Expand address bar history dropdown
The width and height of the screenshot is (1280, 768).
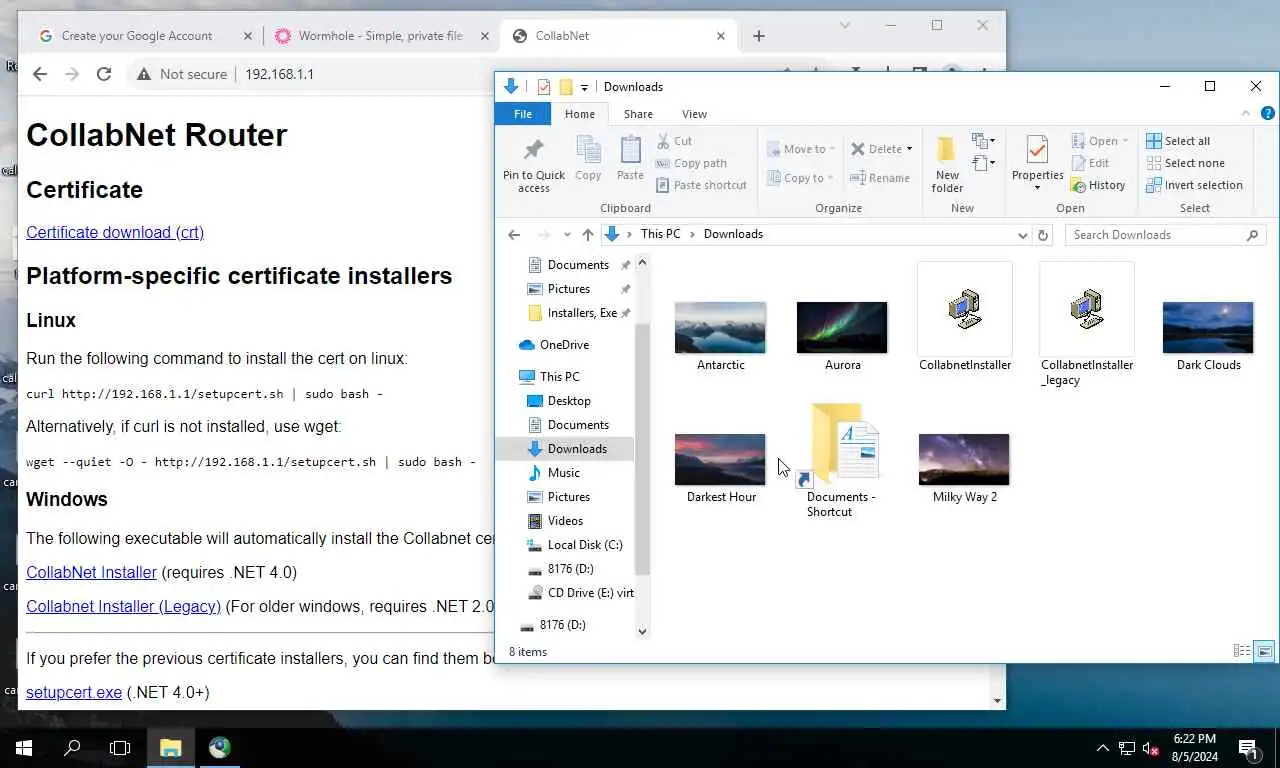click(1022, 235)
